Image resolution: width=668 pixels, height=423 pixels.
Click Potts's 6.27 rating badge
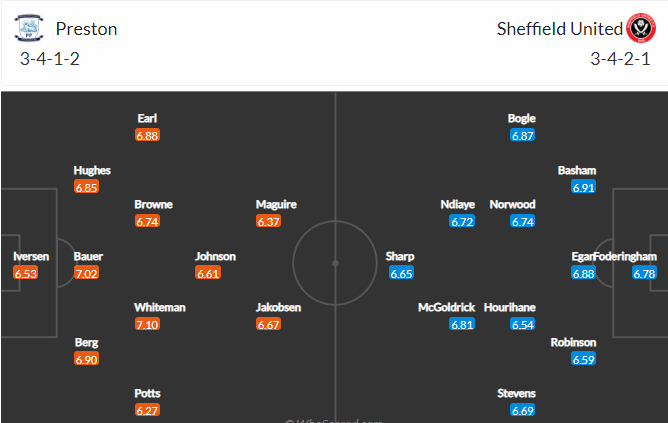pyautogui.click(x=147, y=409)
